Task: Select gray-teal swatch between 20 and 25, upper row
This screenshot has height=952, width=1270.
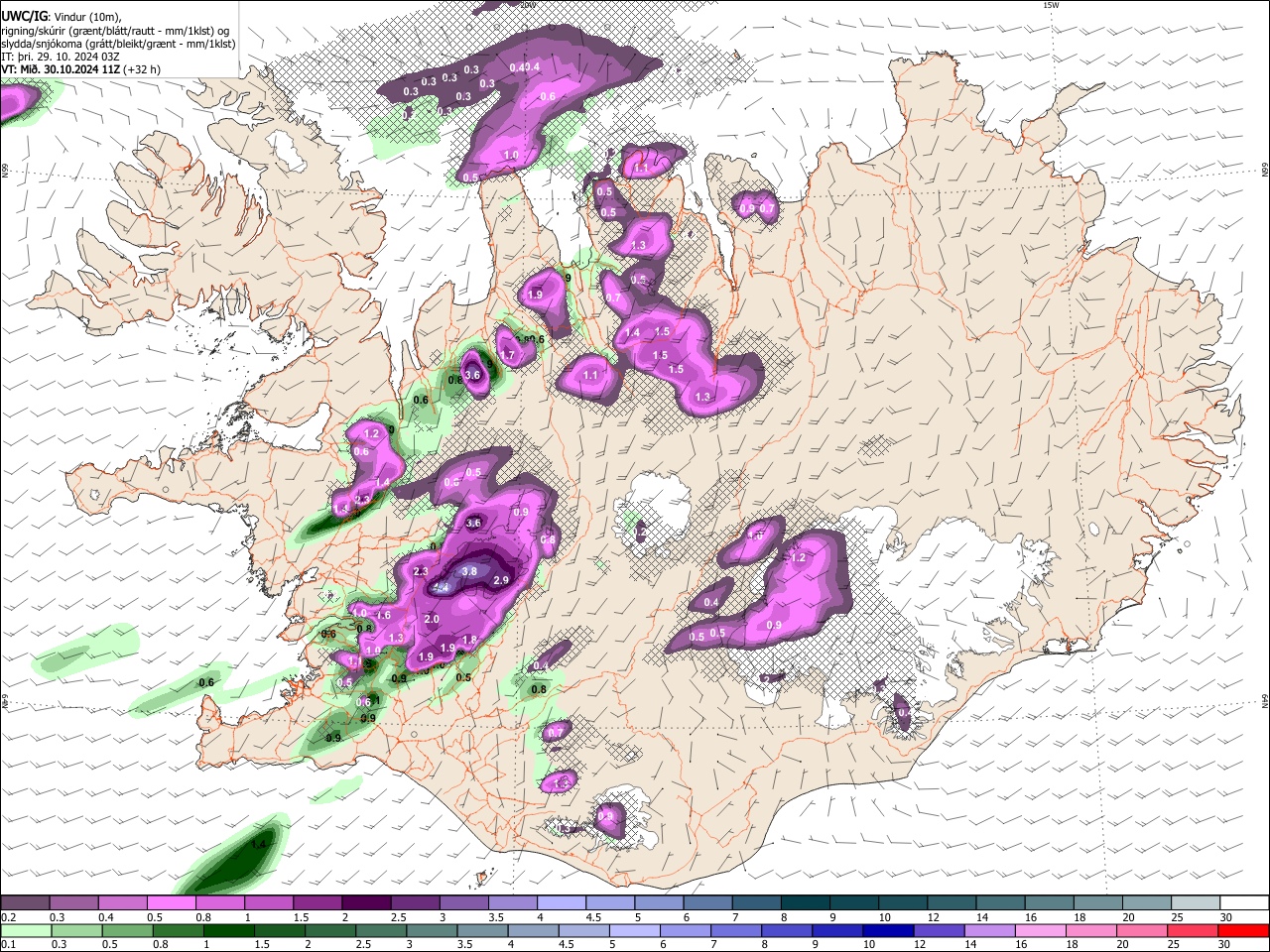Action: click(1147, 902)
